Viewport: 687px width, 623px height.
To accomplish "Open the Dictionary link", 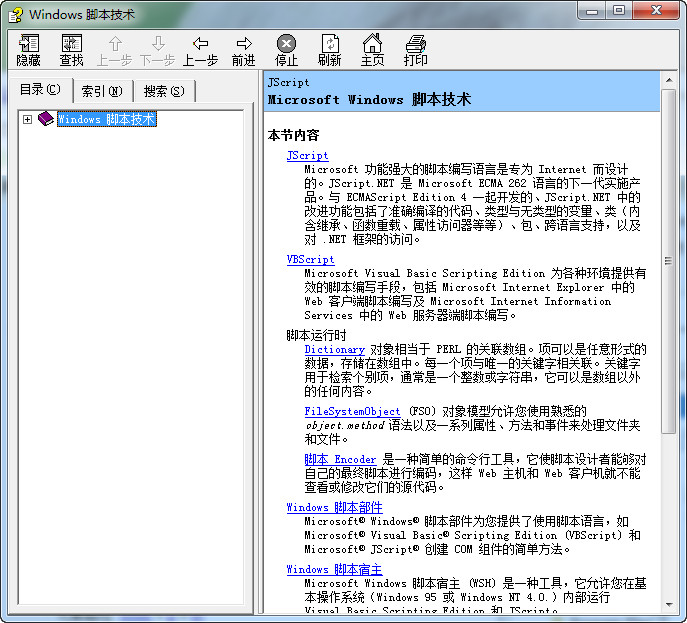I will [334, 349].
